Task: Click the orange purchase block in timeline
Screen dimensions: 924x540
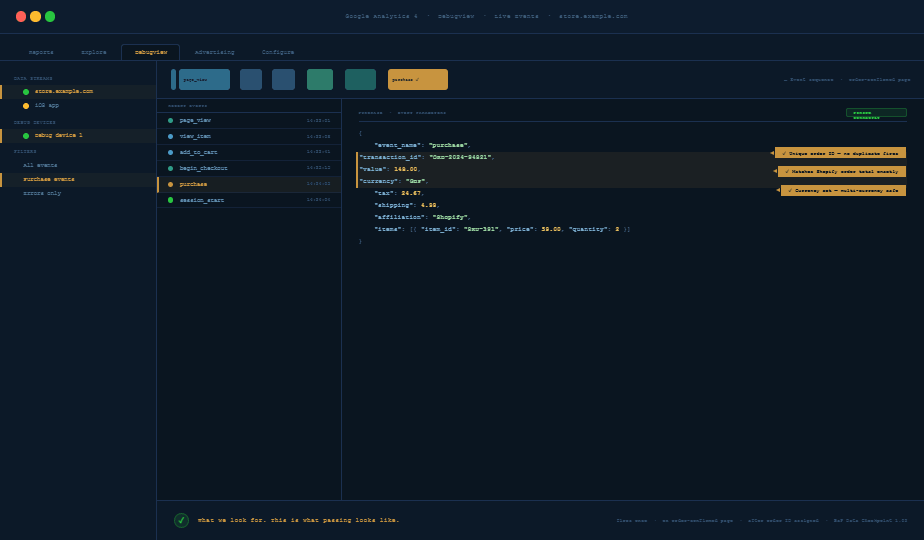Action: point(418,80)
